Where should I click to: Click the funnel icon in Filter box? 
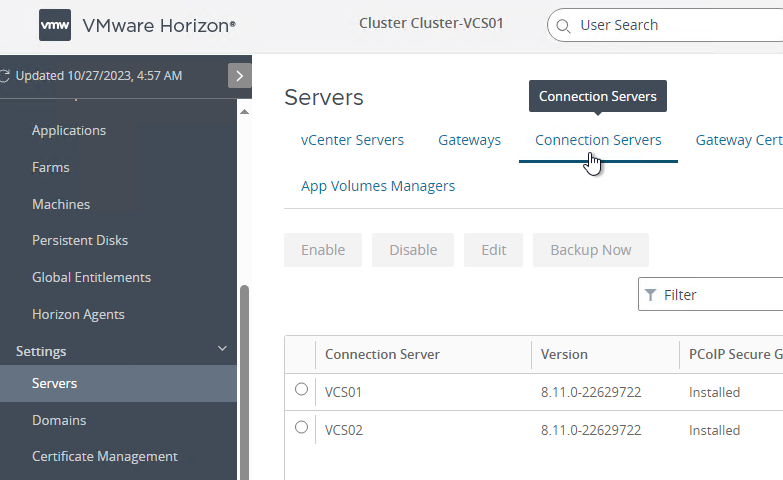pos(650,295)
